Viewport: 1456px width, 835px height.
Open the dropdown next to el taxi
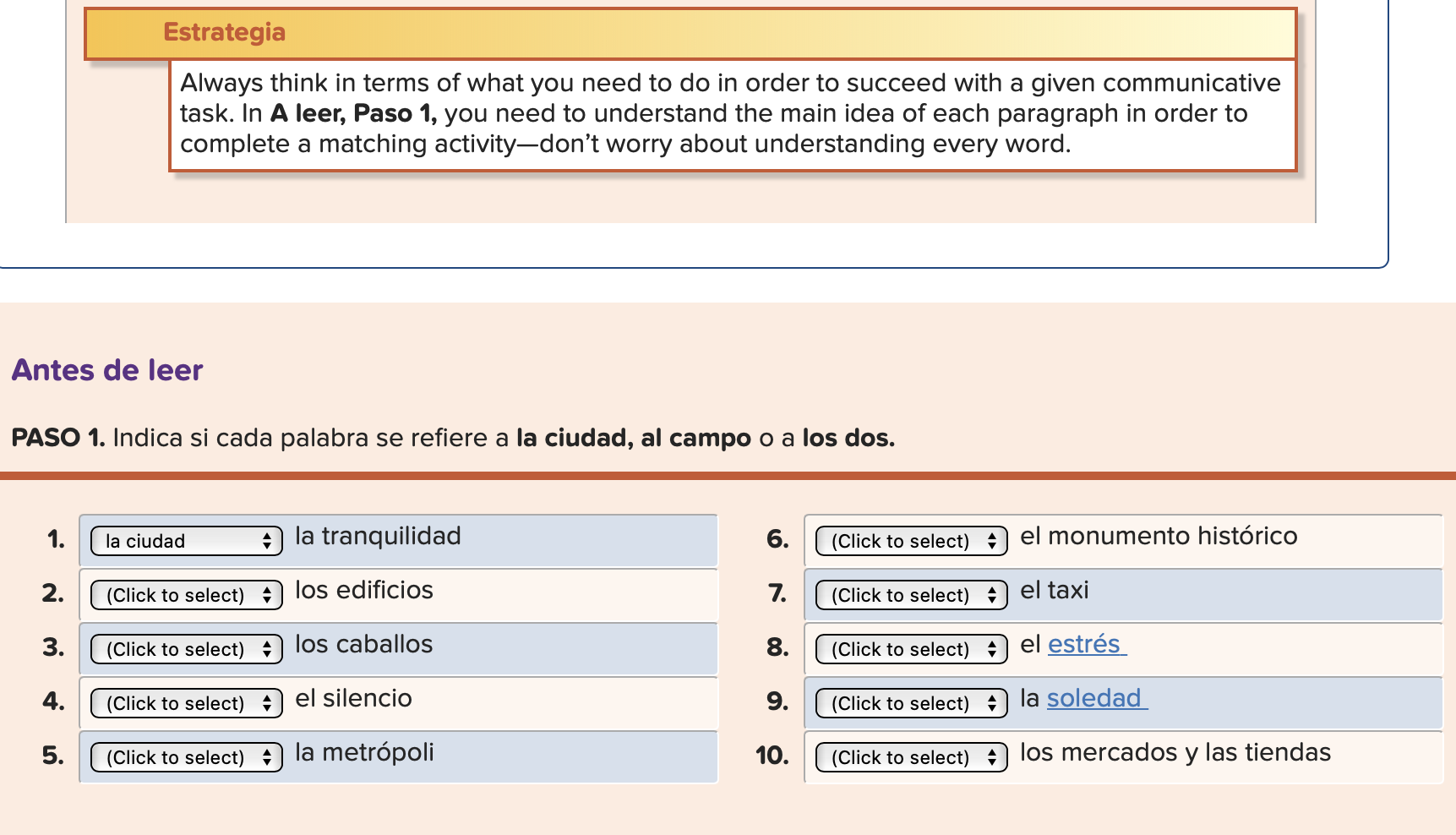tap(911, 595)
